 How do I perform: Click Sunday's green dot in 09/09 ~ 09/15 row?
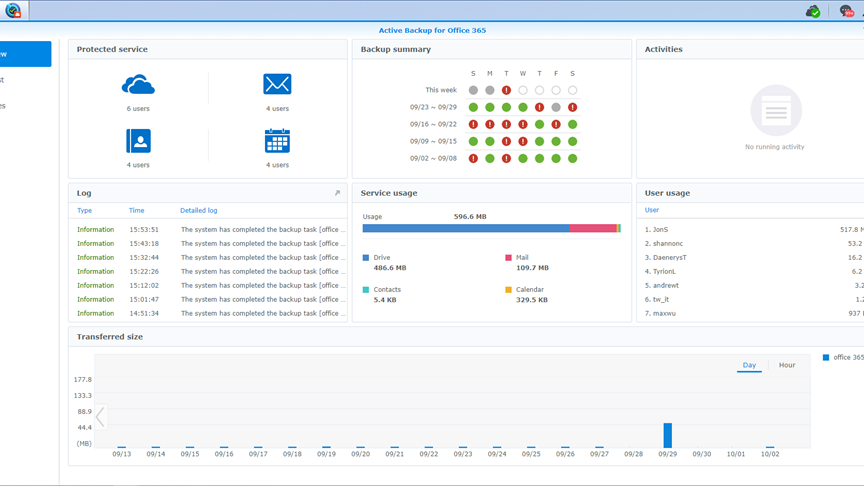click(x=473, y=141)
